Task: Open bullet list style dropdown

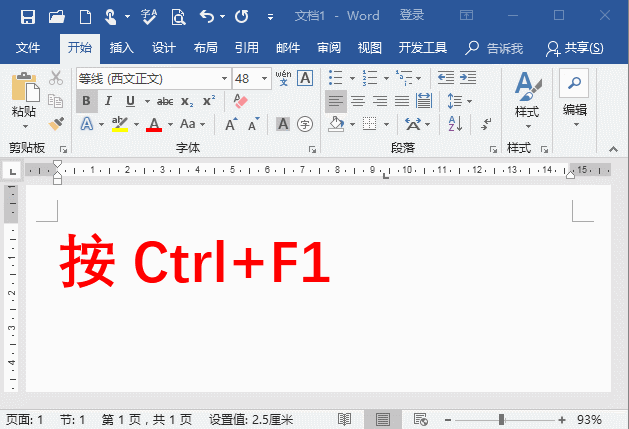Action: click(x=352, y=78)
